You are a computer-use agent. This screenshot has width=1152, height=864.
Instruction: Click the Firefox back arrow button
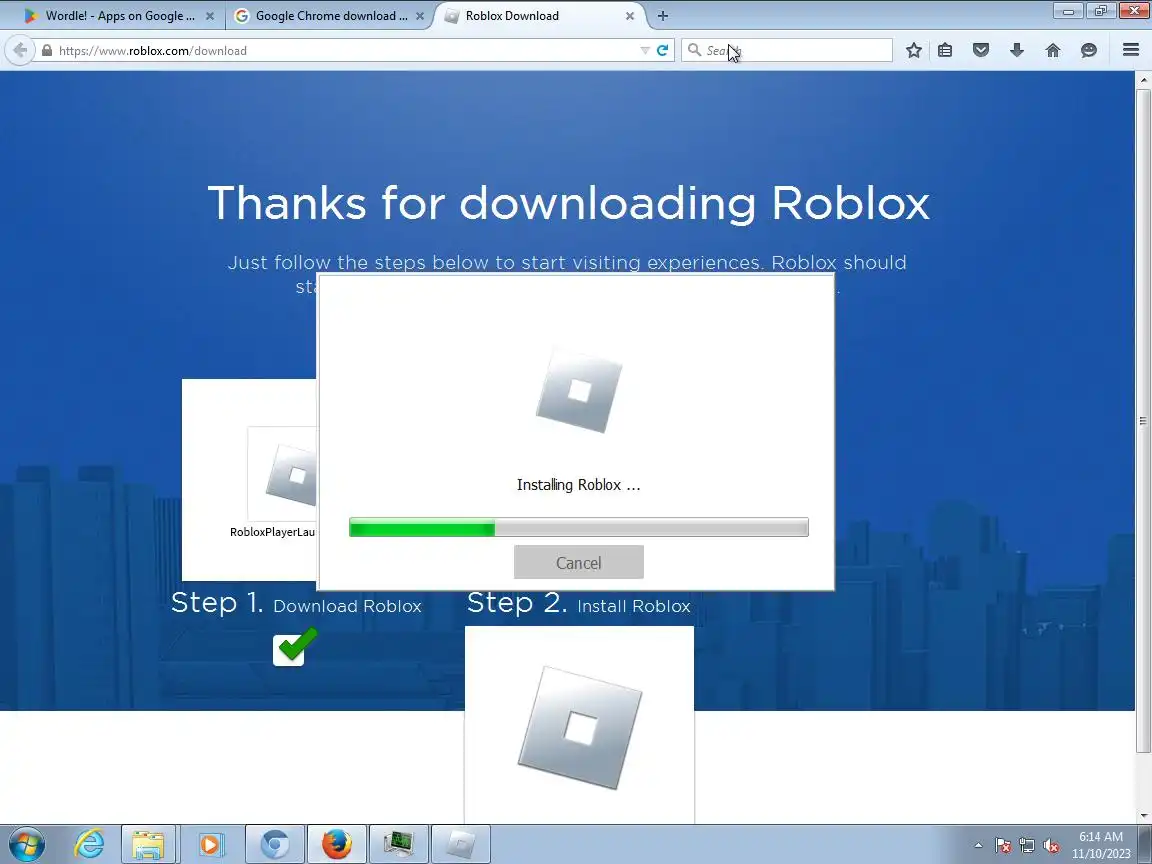tap(20, 50)
